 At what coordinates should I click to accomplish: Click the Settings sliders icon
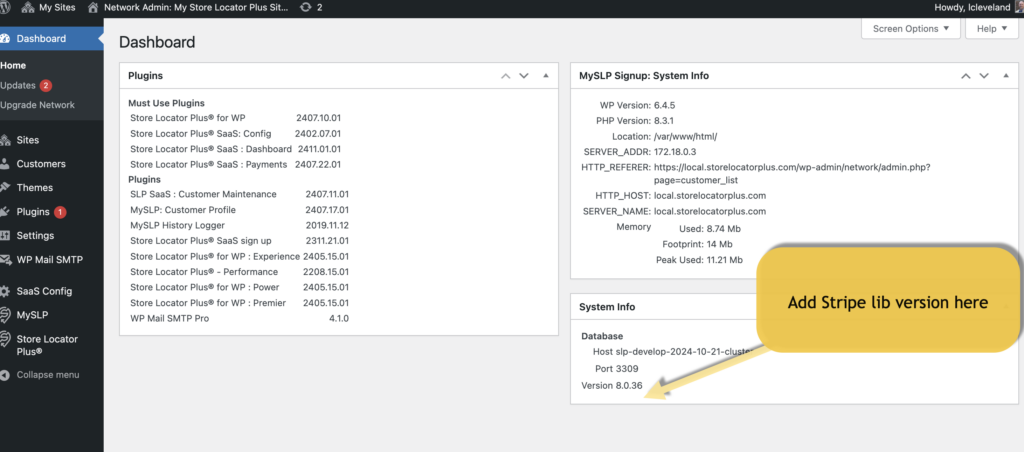pos(5,235)
